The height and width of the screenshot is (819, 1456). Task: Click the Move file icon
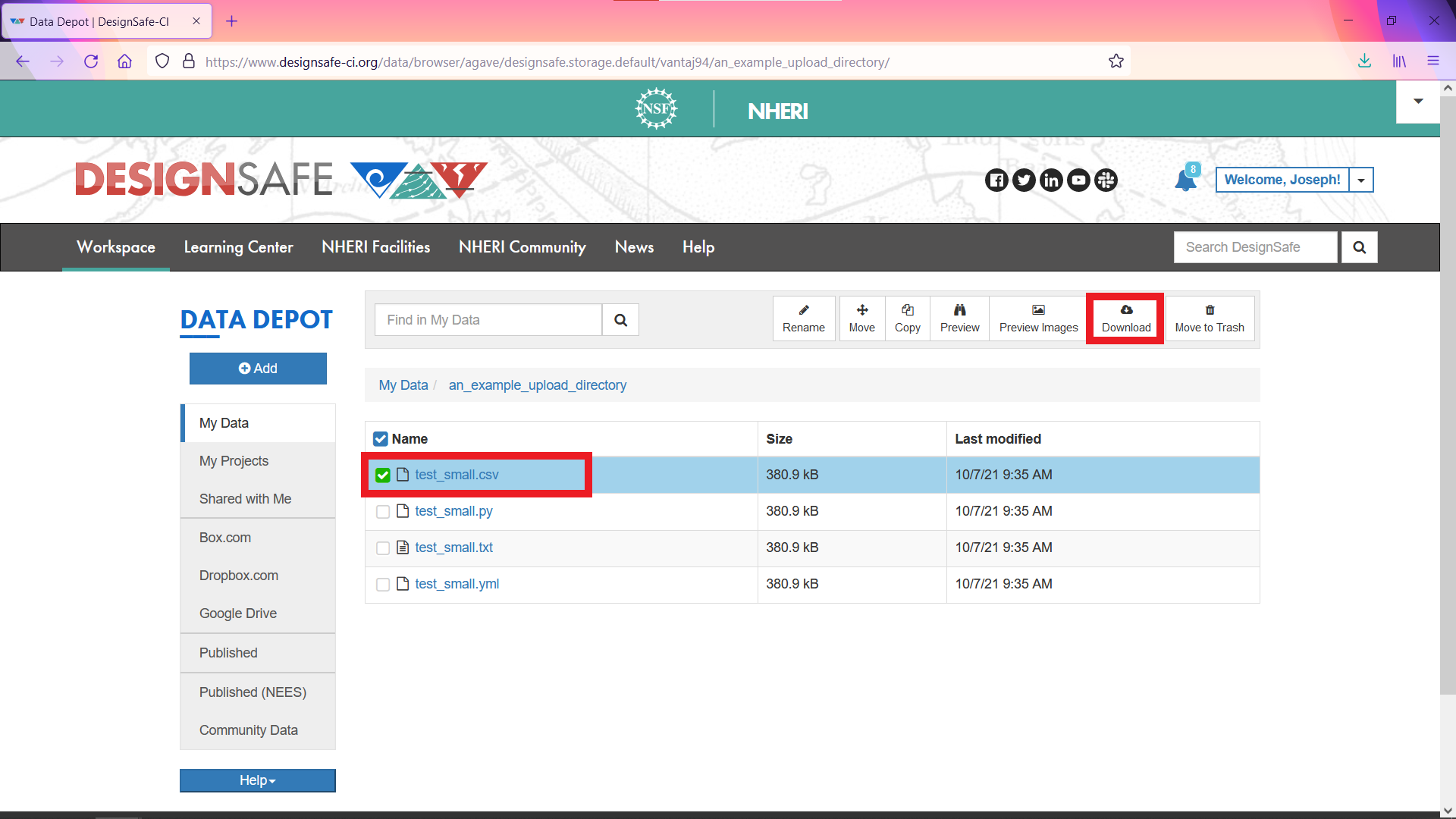[x=861, y=318]
